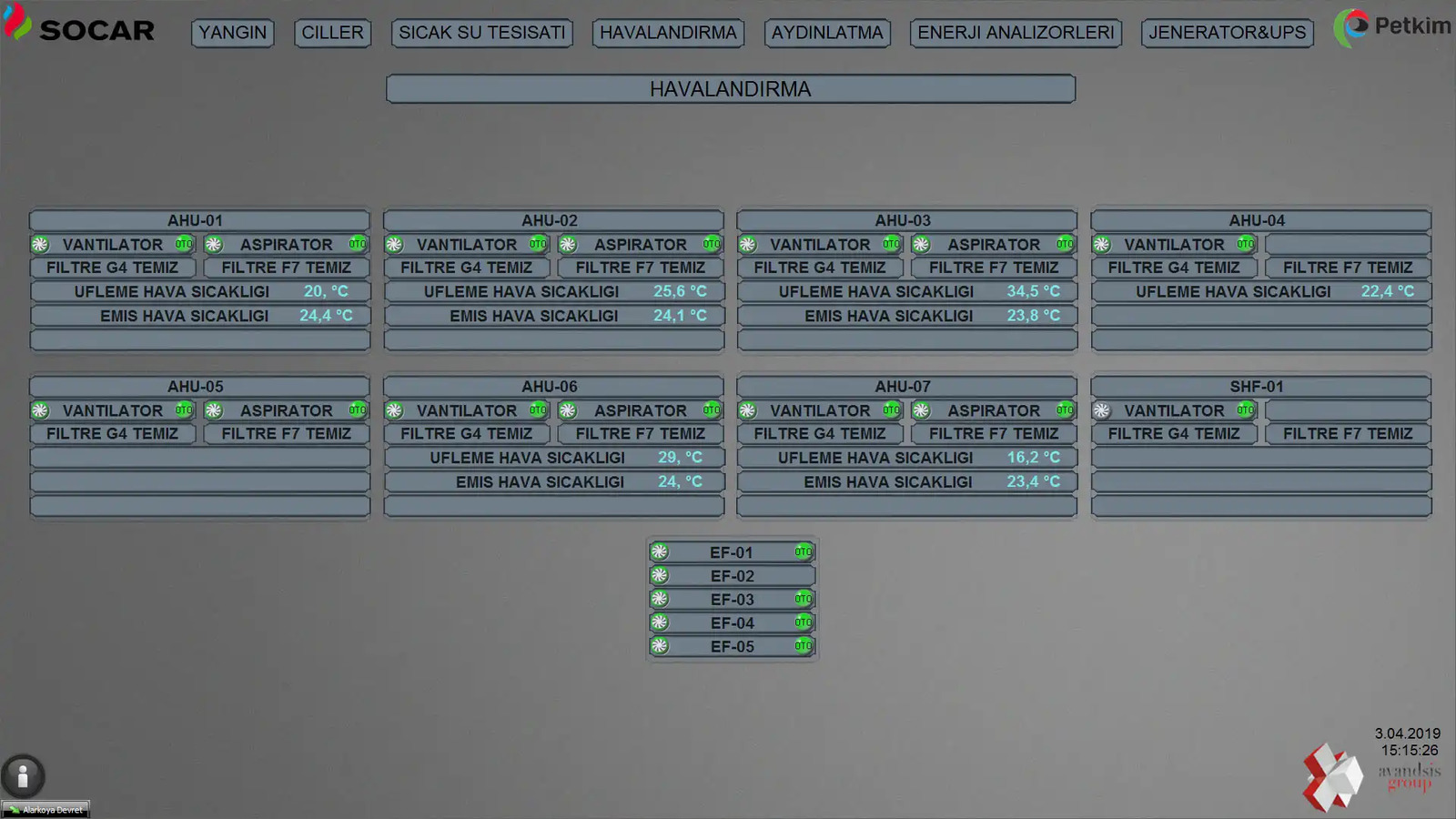The width and height of the screenshot is (1456, 819).
Task: Toggle OTO mode on AHU-06 Aspirator
Action: tap(711, 410)
